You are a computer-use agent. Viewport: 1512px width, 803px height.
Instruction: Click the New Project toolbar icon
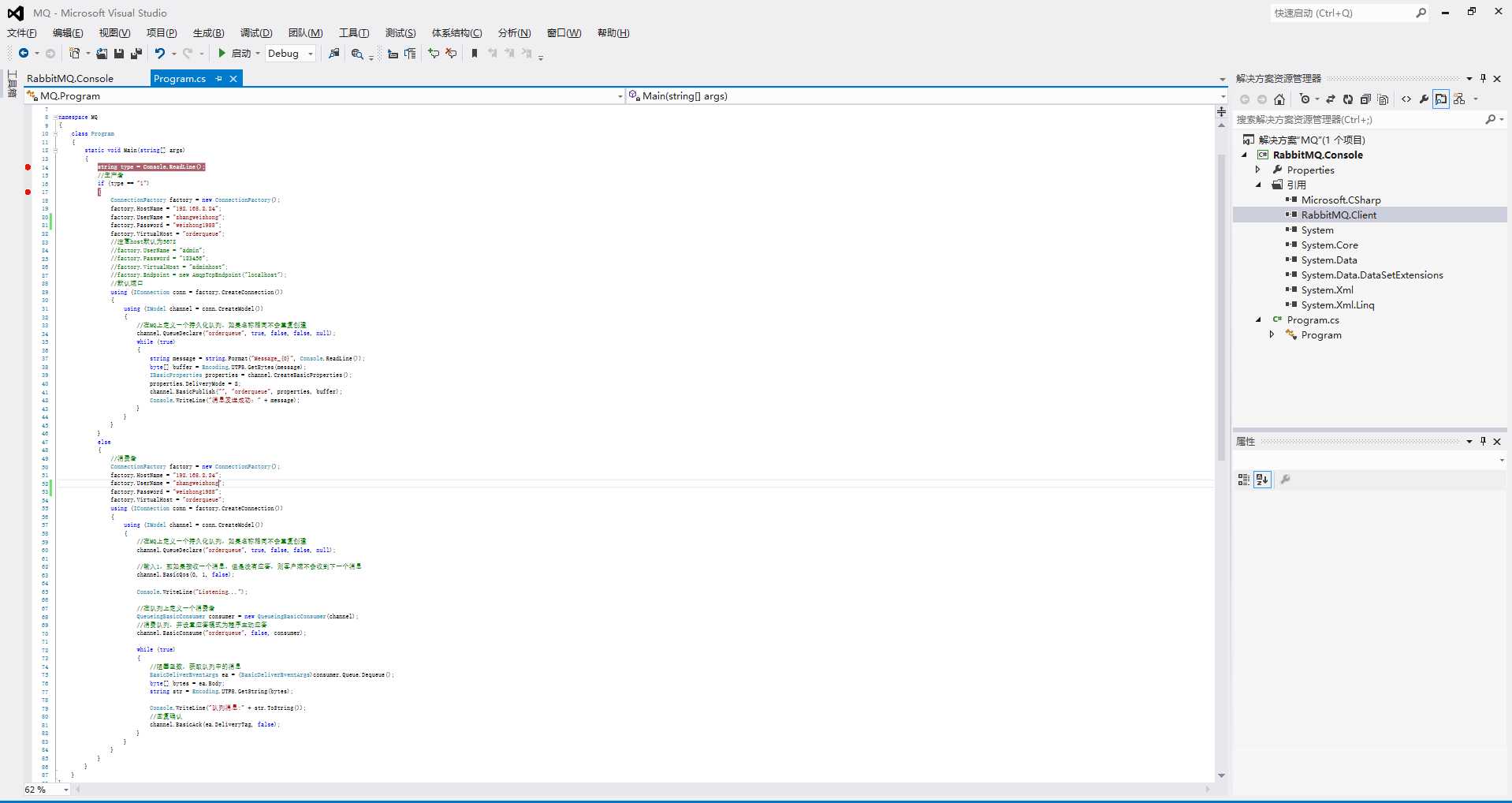coord(75,54)
